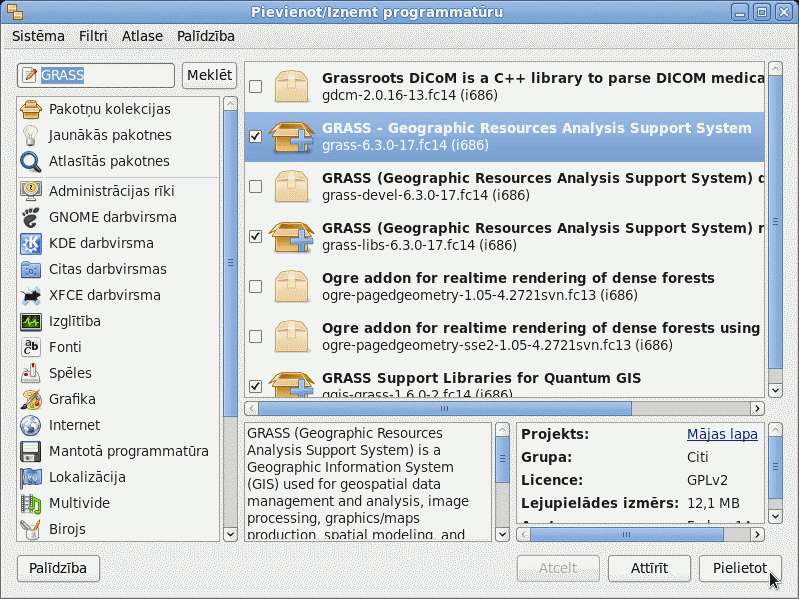Click the Pielietot button

(740, 568)
